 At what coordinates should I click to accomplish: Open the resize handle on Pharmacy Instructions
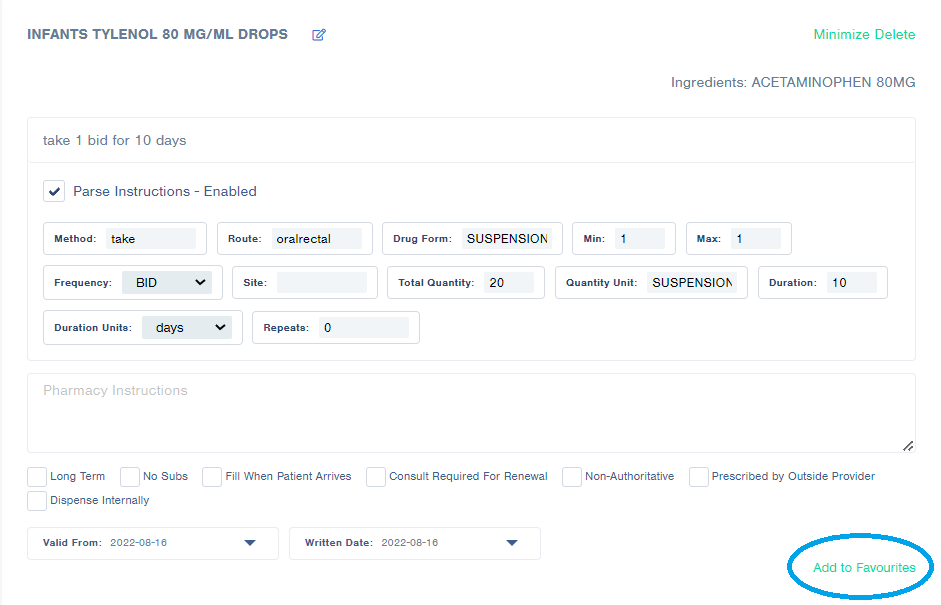click(906, 445)
